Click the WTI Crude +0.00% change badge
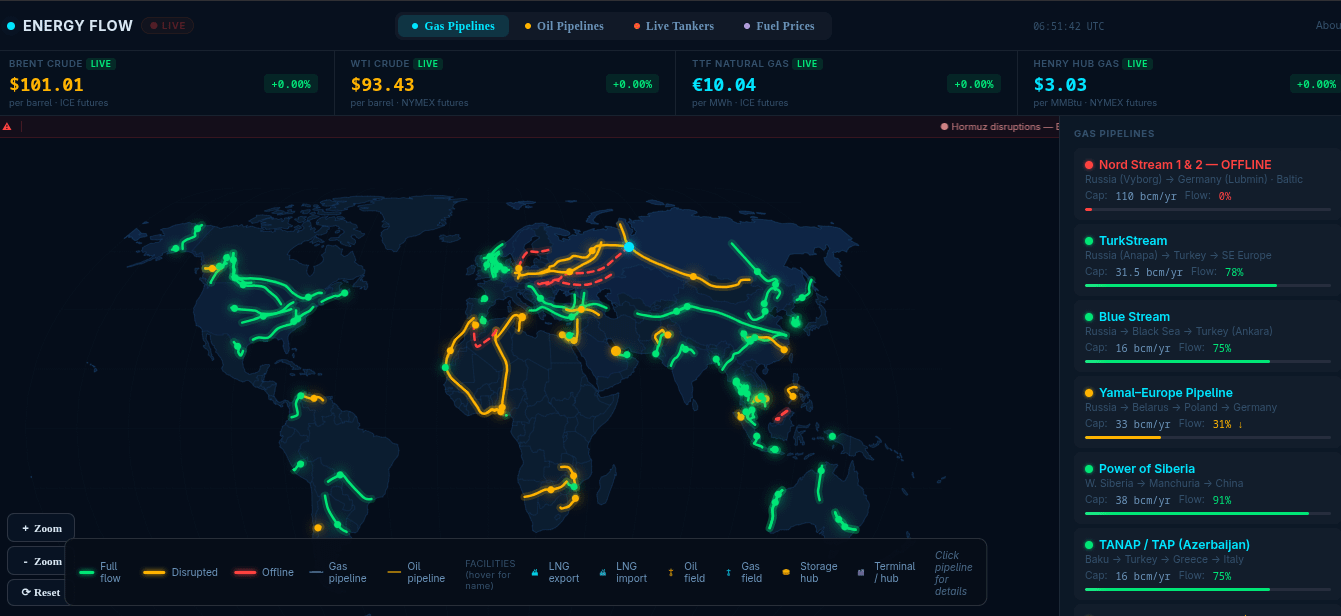The image size is (1341, 616). [632, 84]
